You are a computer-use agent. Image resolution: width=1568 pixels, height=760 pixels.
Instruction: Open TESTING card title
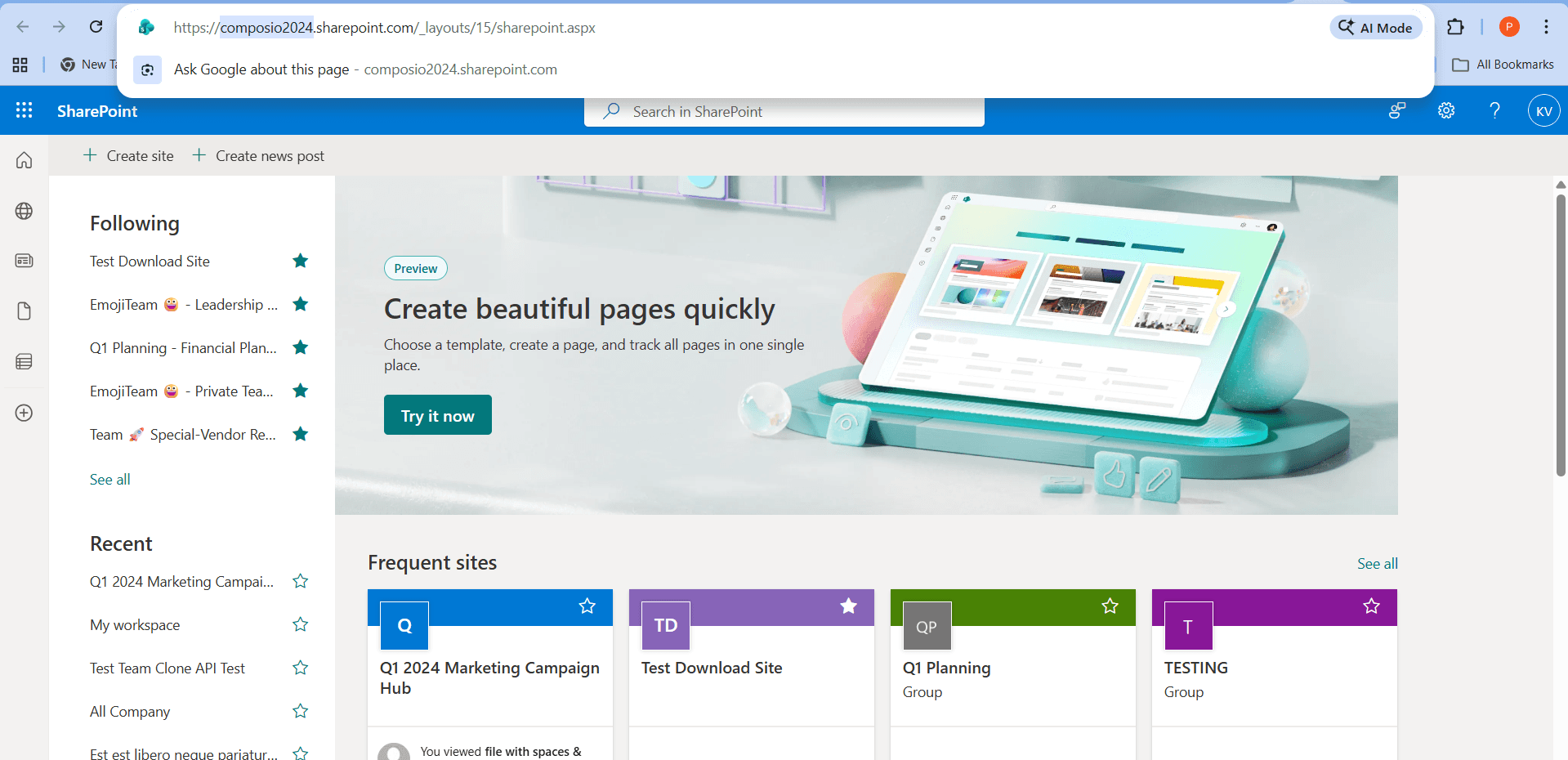click(1196, 668)
